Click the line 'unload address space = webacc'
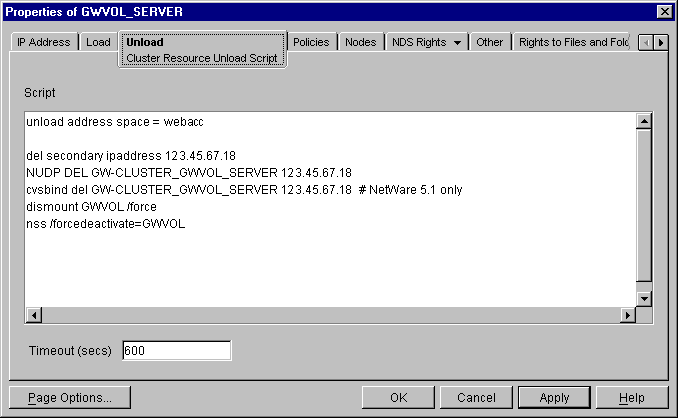 (115, 122)
